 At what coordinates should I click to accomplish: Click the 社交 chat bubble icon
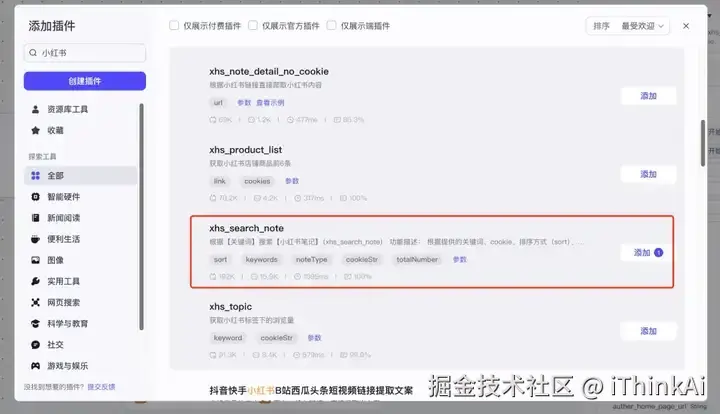(x=35, y=344)
